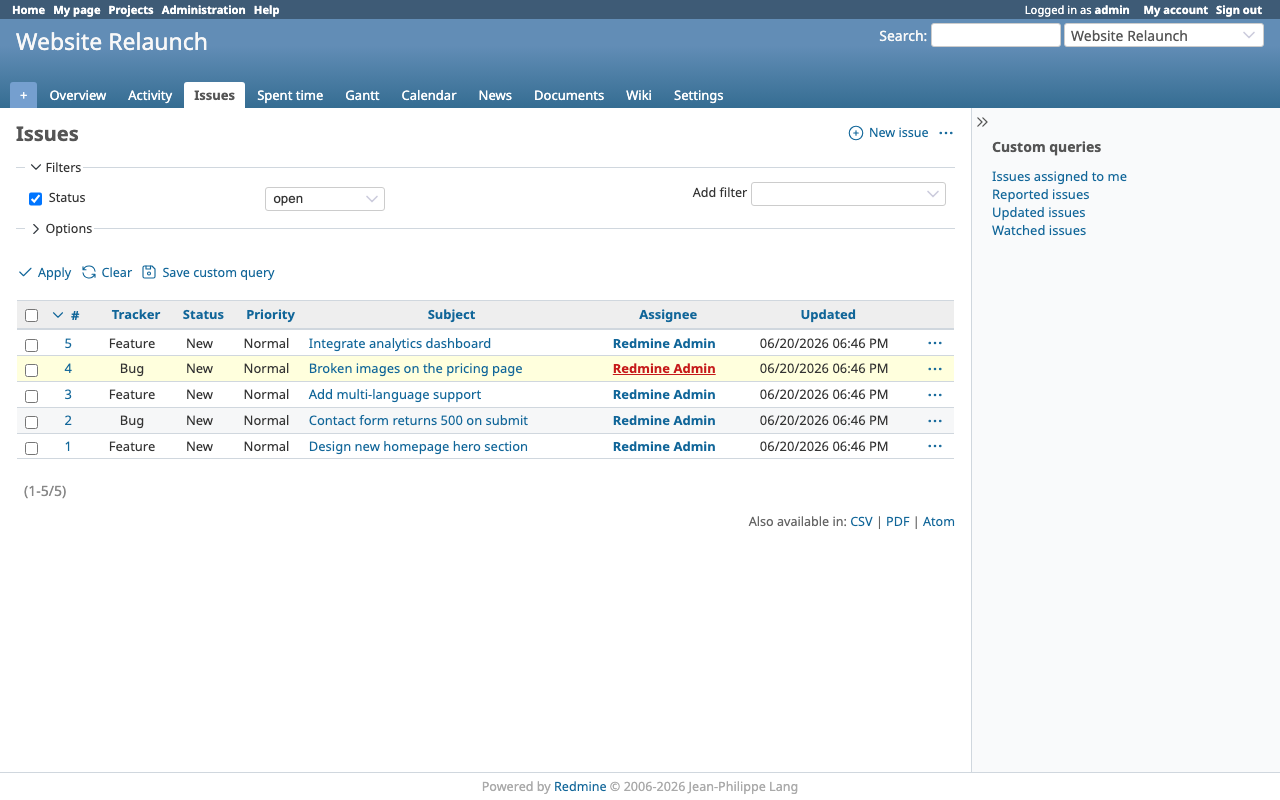This screenshot has height=800, width=1280.
Task: Export issues as PDF
Action: 898,522
